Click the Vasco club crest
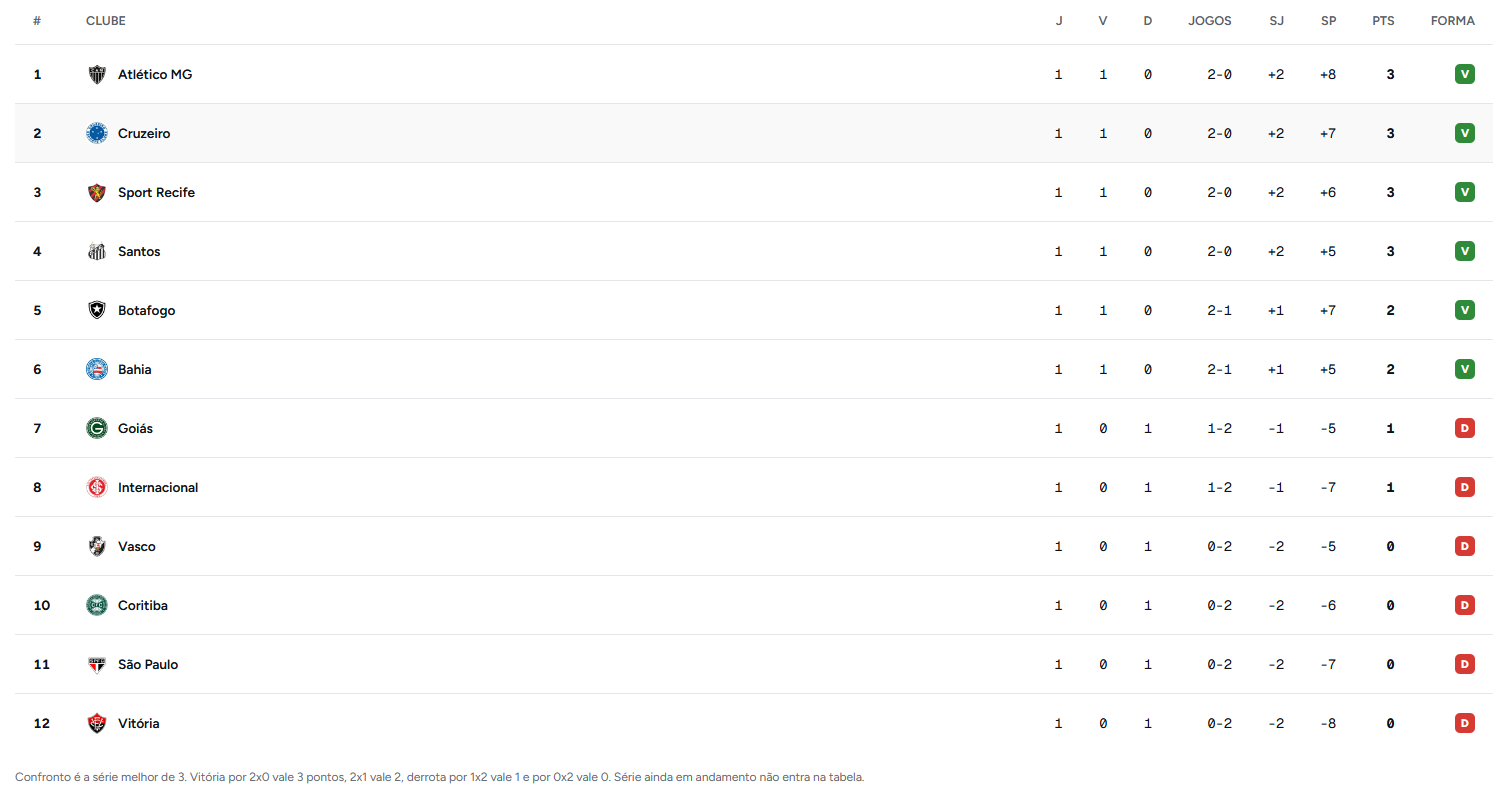Screen dimensions: 1505x797 (96, 546)
